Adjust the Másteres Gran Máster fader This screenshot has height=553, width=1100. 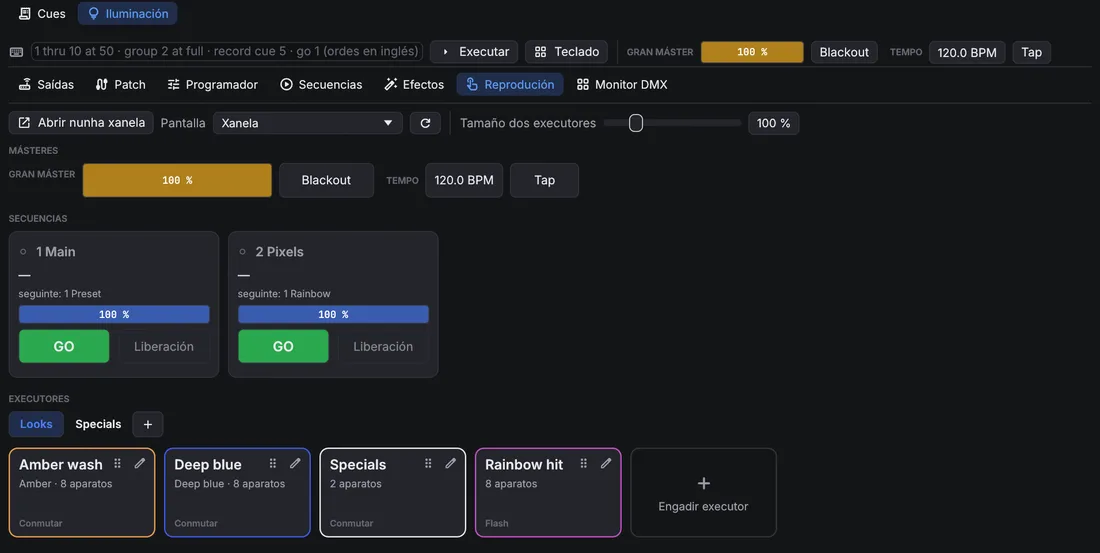[x=177, y=180]
